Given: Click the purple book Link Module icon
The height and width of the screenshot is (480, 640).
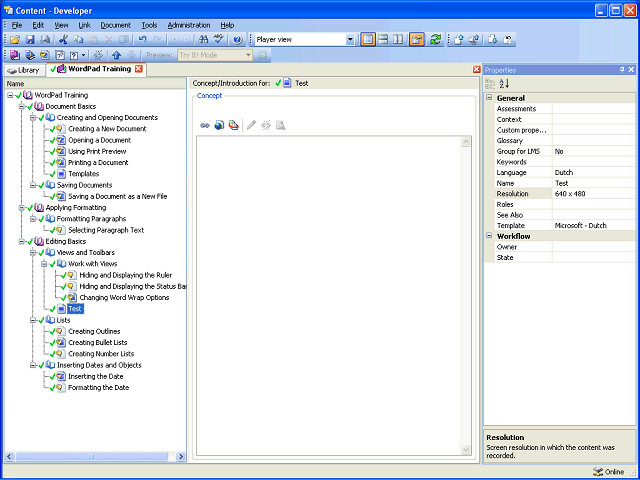Looking at the screenshot, I should tap(15, 55).
